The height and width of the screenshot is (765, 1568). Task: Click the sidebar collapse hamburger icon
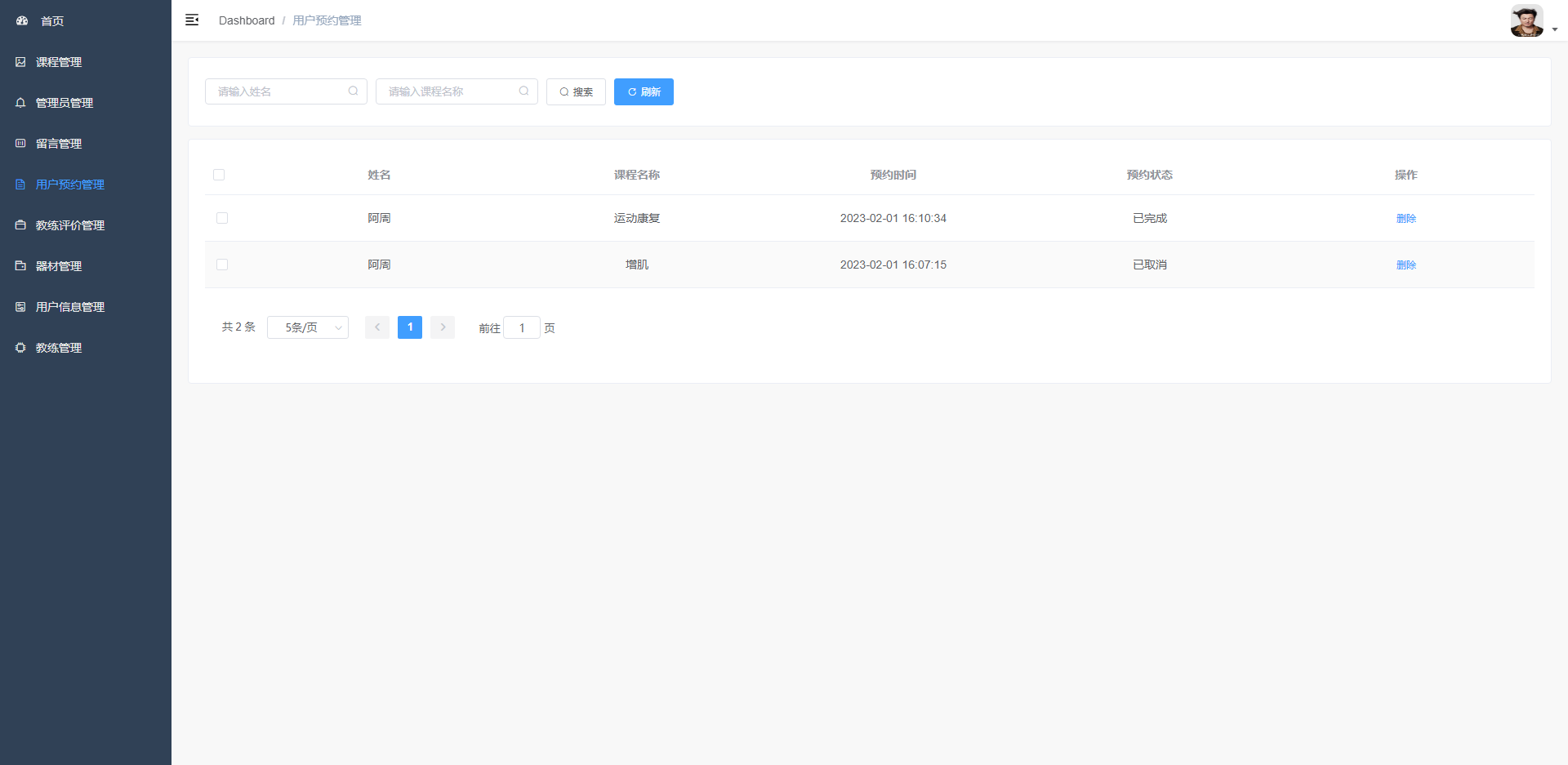(x=192, y=20)
